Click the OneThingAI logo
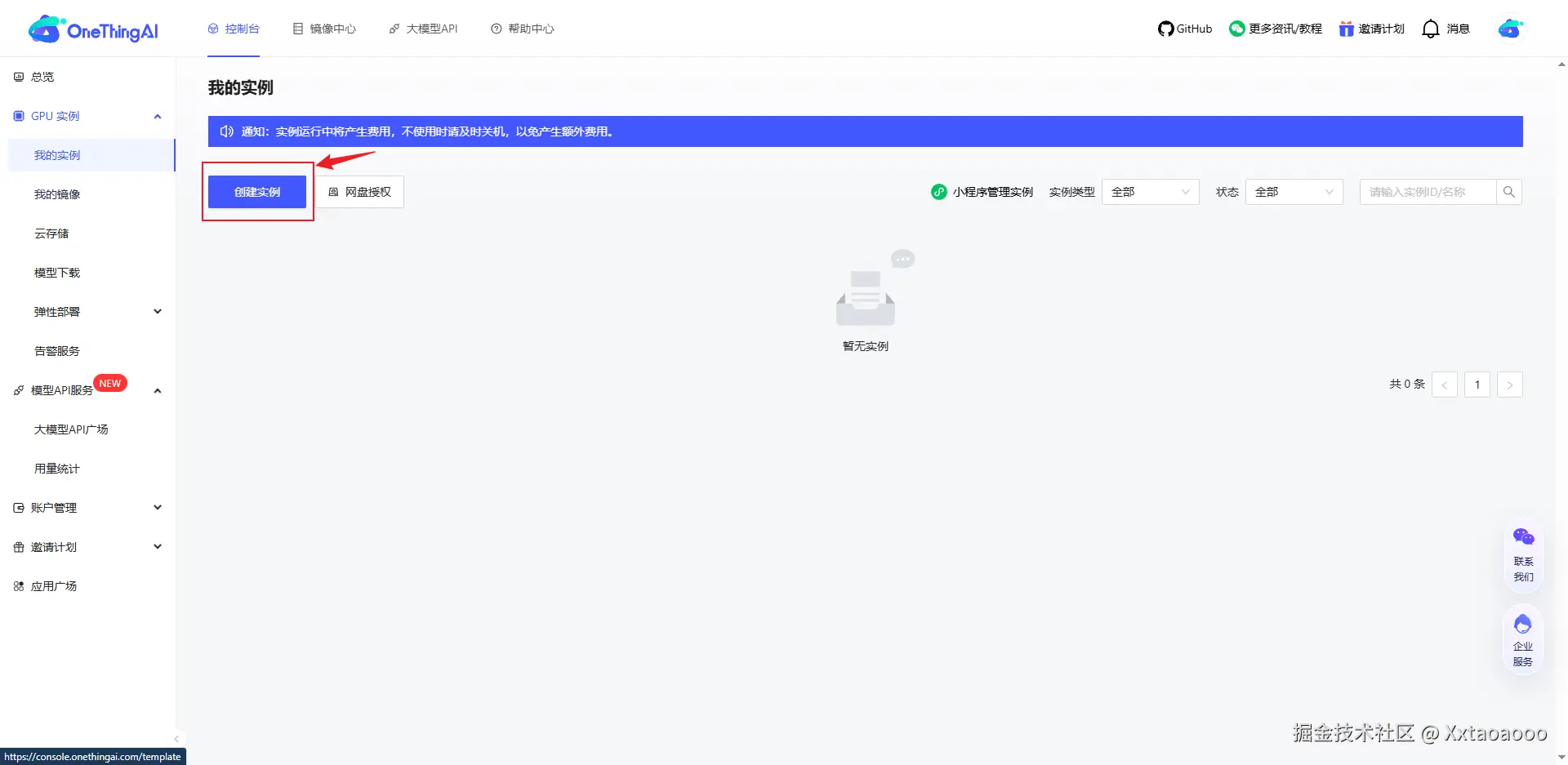Image resolution: width=1568 pixels, height=765 pixels. click(x=93, y=29)
